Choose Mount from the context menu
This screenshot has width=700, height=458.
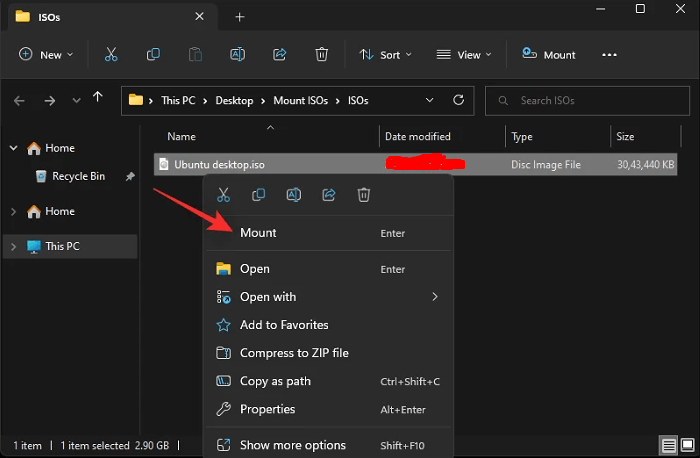pyautogui.click(x=329, y=233)
